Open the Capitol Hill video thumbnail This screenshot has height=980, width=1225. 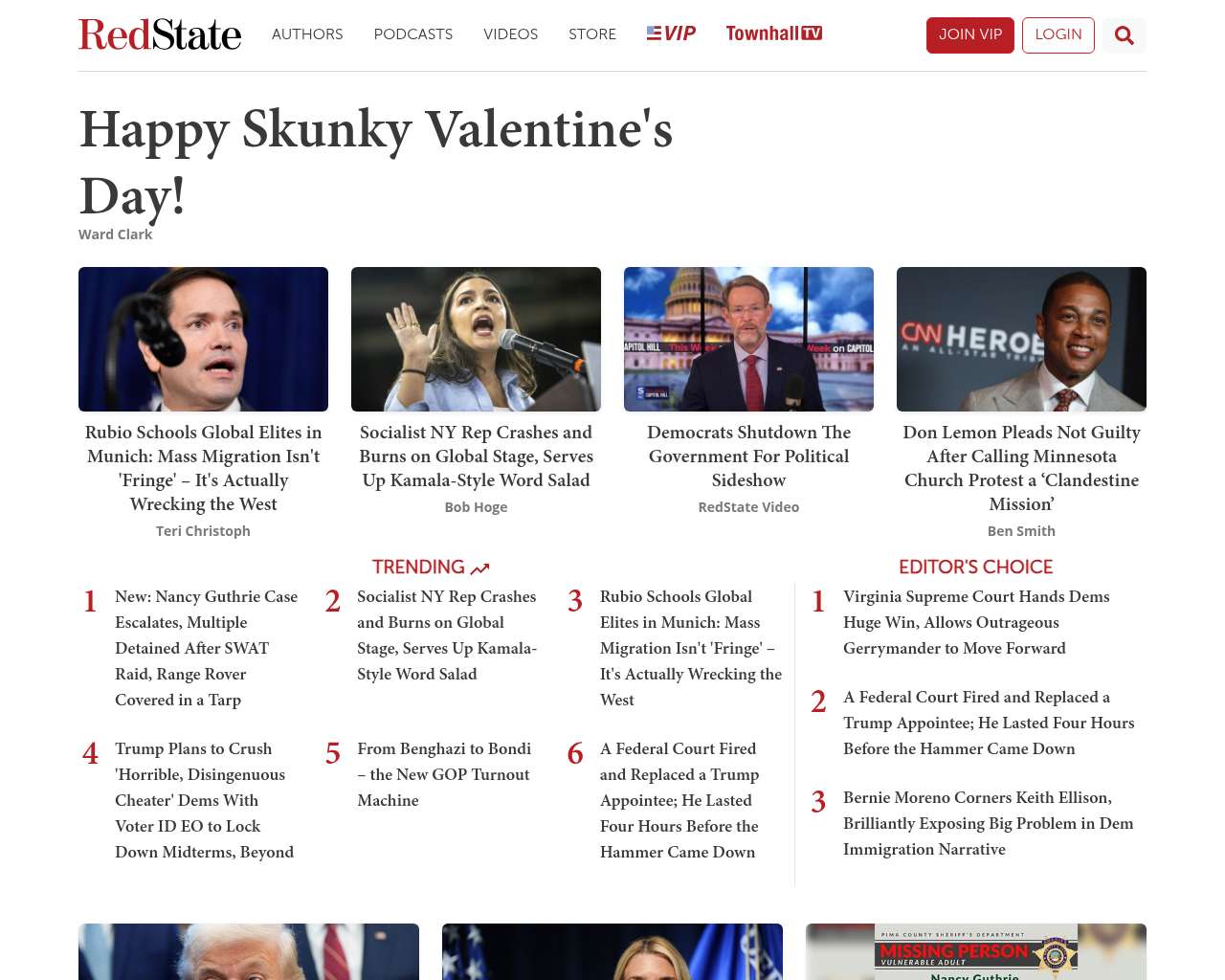[x=748, y=340]
